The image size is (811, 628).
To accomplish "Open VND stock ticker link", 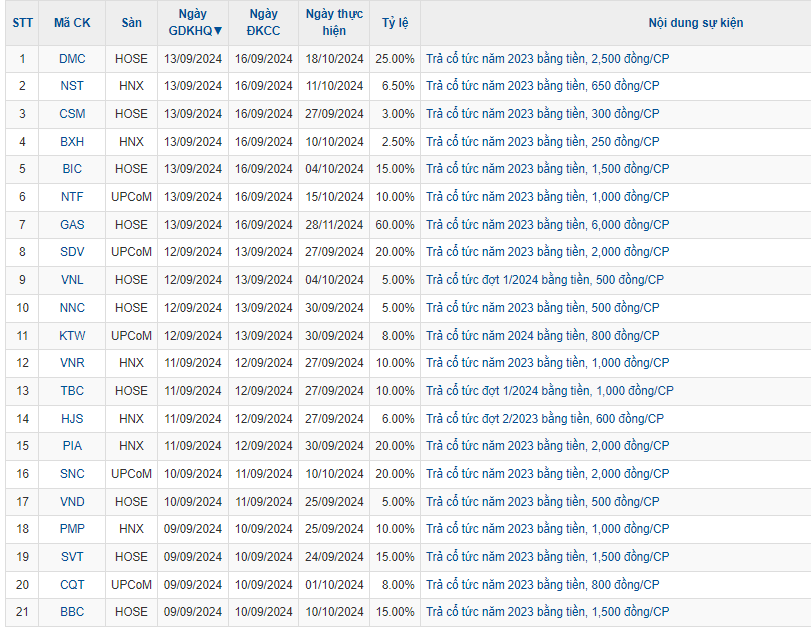I will tap(72, 502).
